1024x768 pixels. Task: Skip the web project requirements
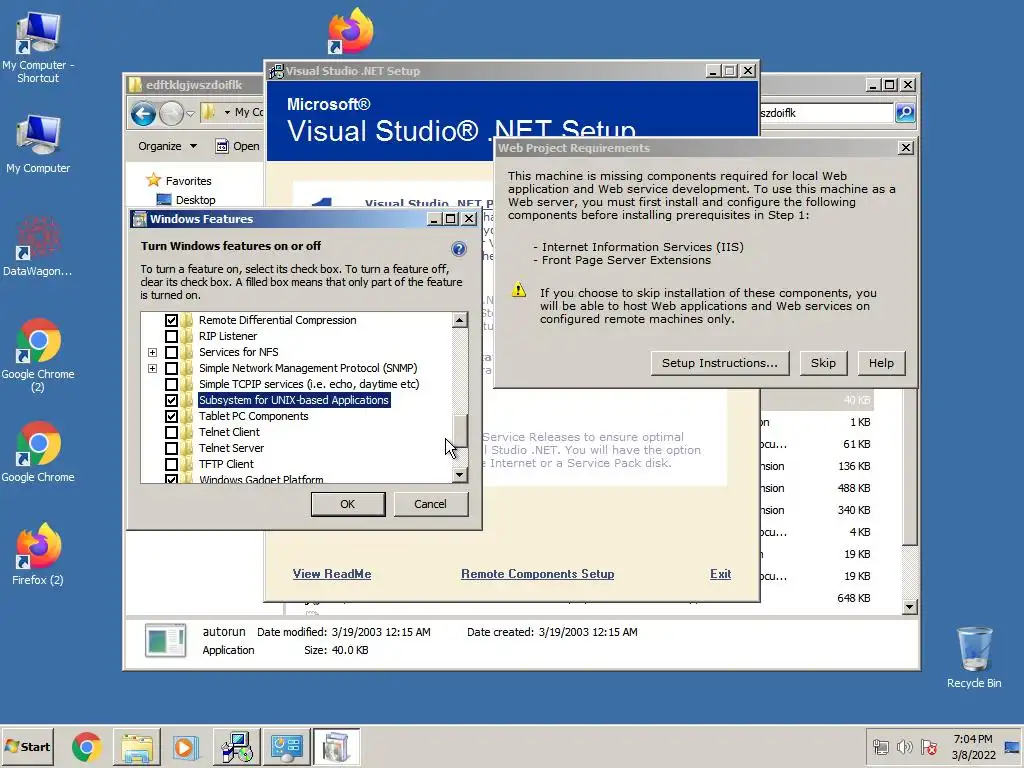pyautogui.click(x=823, y=363)
